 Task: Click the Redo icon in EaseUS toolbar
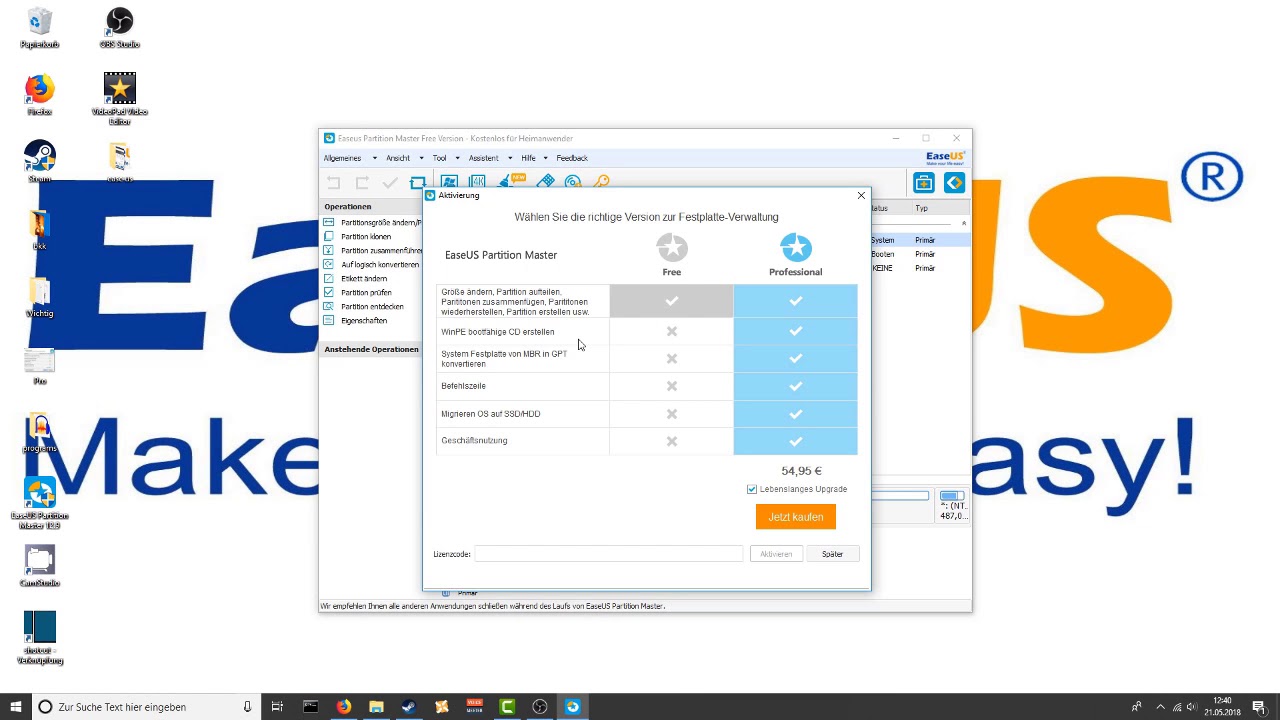(x=362, y=182)
